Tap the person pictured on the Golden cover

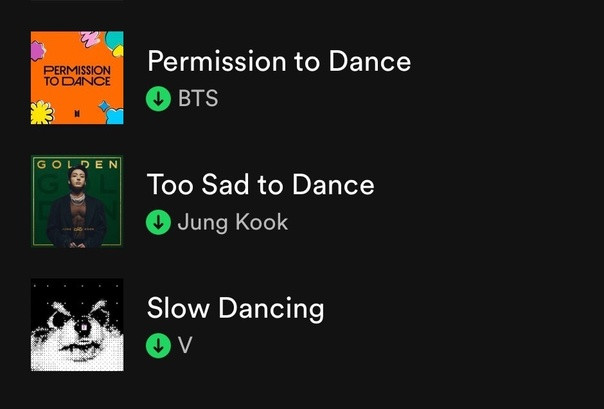point(77,207)
